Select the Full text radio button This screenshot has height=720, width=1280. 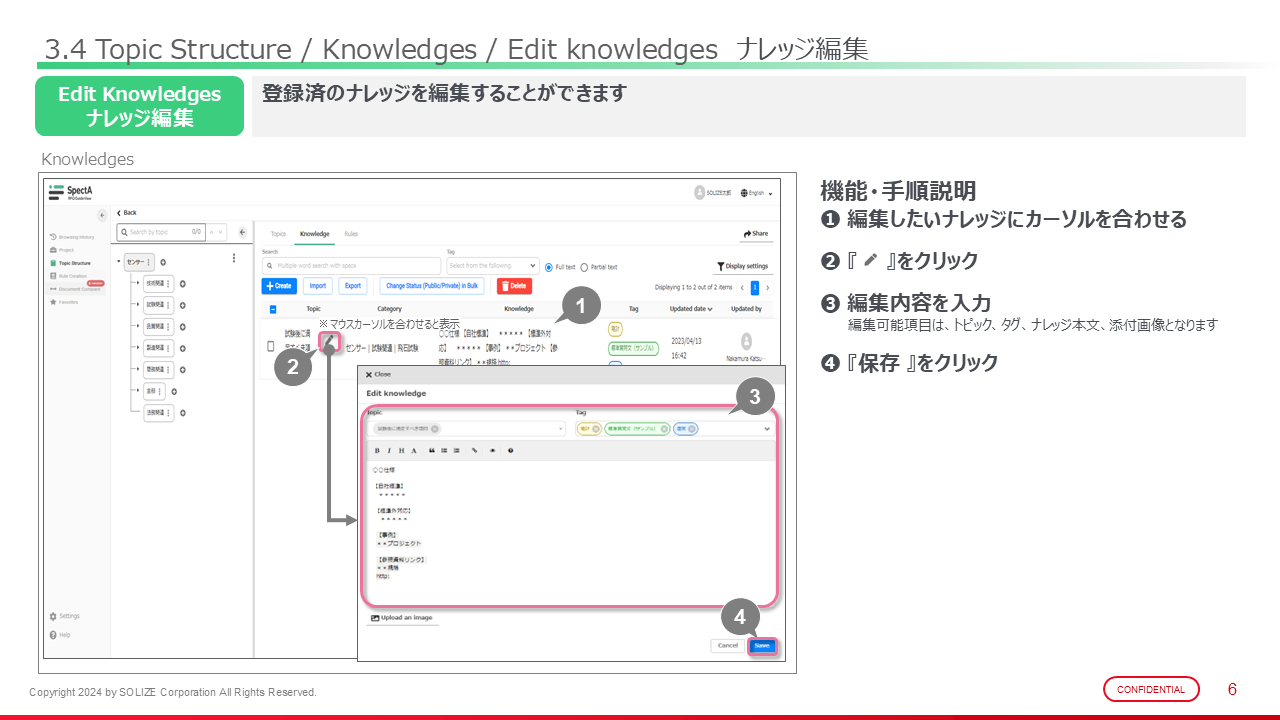coord(549,267)
